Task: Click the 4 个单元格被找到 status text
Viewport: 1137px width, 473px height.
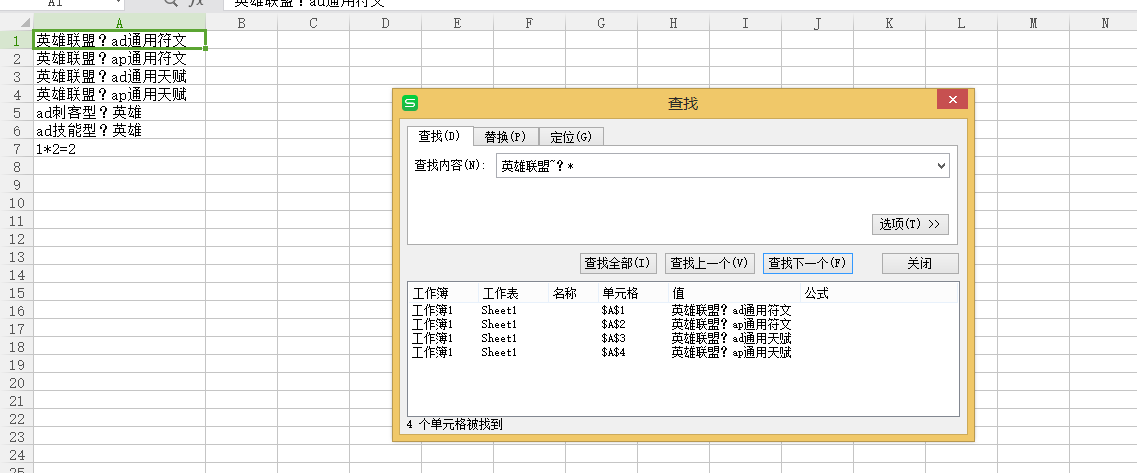Action: [x=455, y=424]
